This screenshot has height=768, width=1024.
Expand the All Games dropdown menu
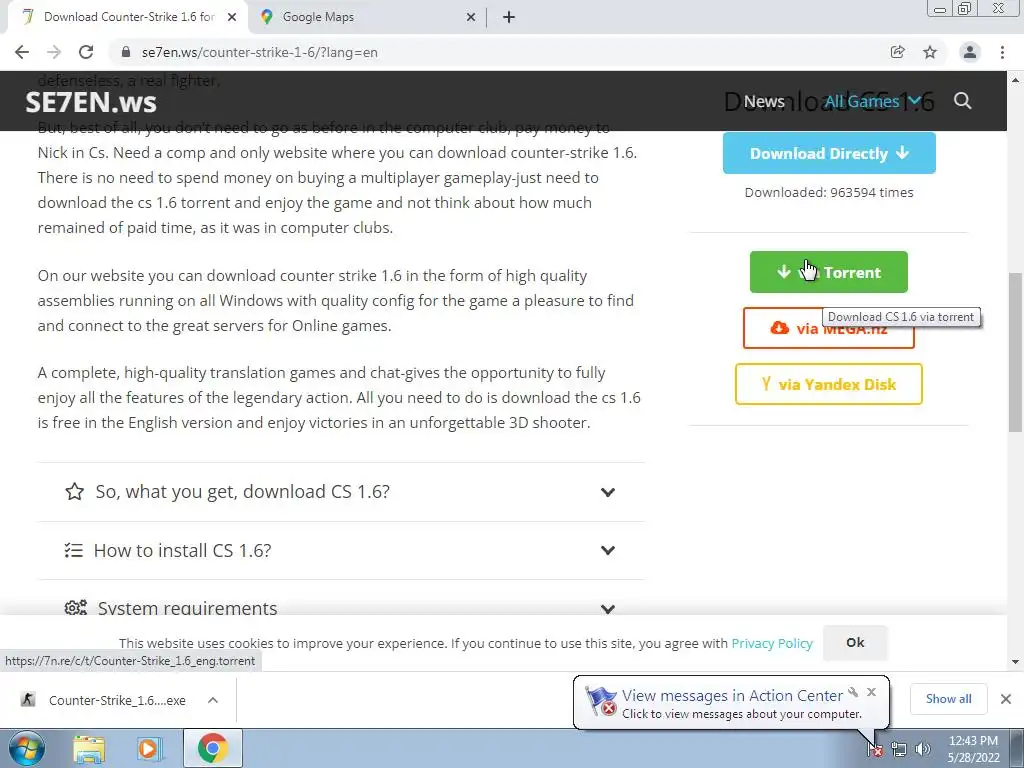(x=872, y=101)
